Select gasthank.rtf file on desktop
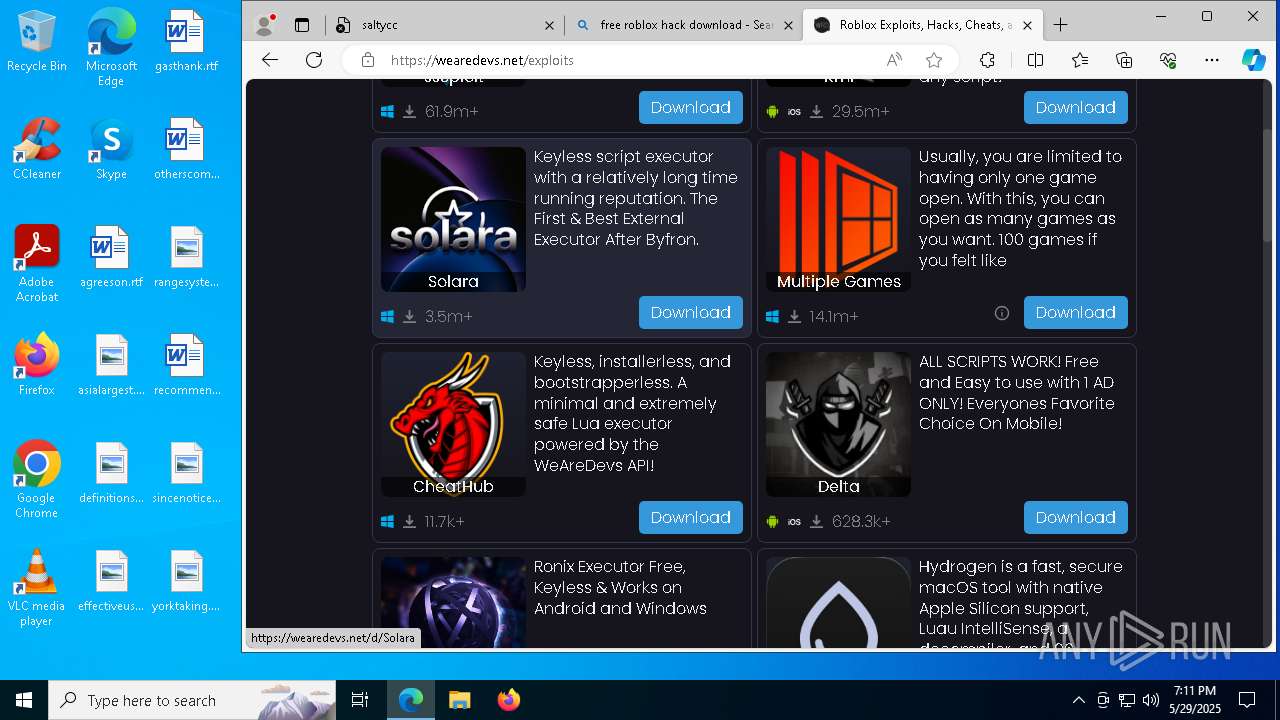The width and height of the screenshot is (1280, 720). 186,42
